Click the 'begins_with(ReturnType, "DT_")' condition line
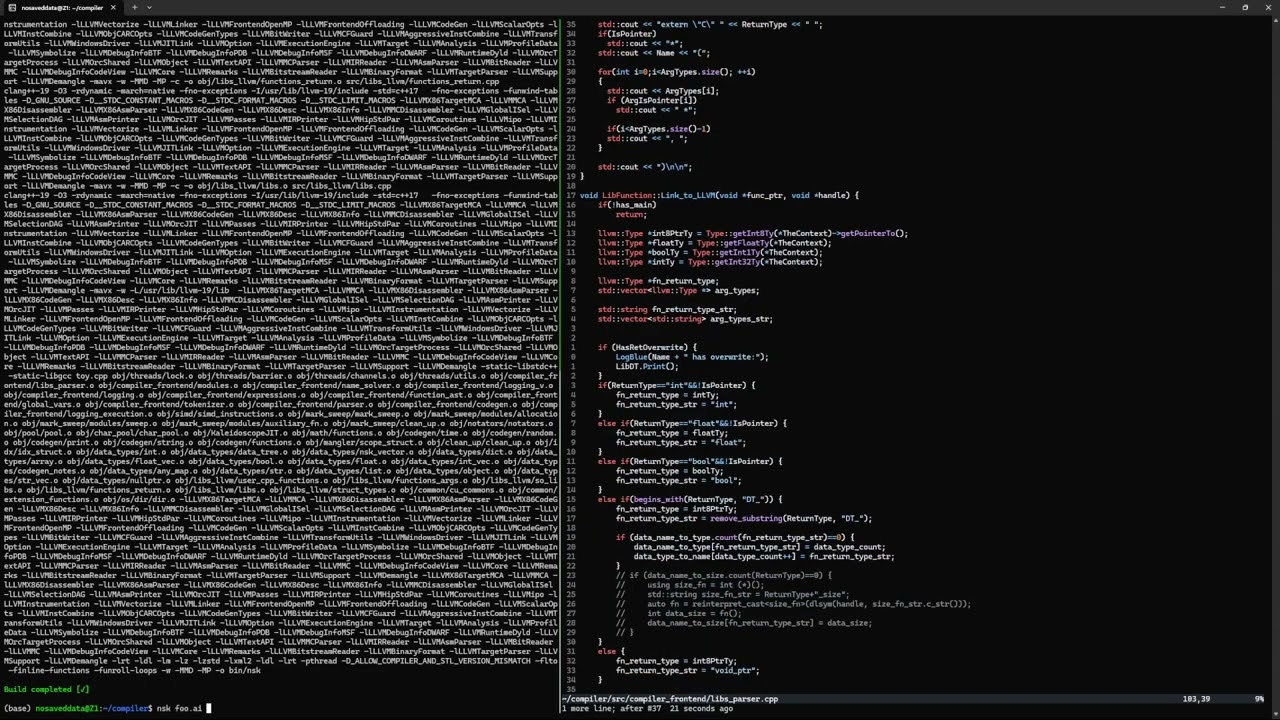1280x720 pixels. pos(690,499)
